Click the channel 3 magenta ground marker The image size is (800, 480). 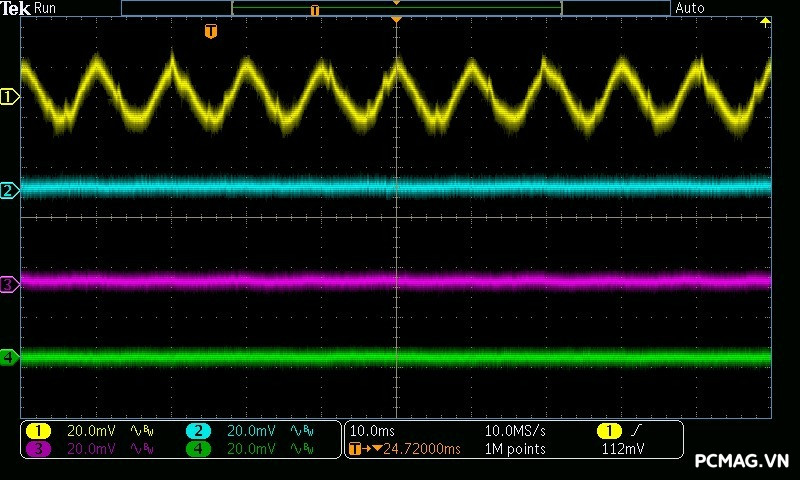pos(9,285)
